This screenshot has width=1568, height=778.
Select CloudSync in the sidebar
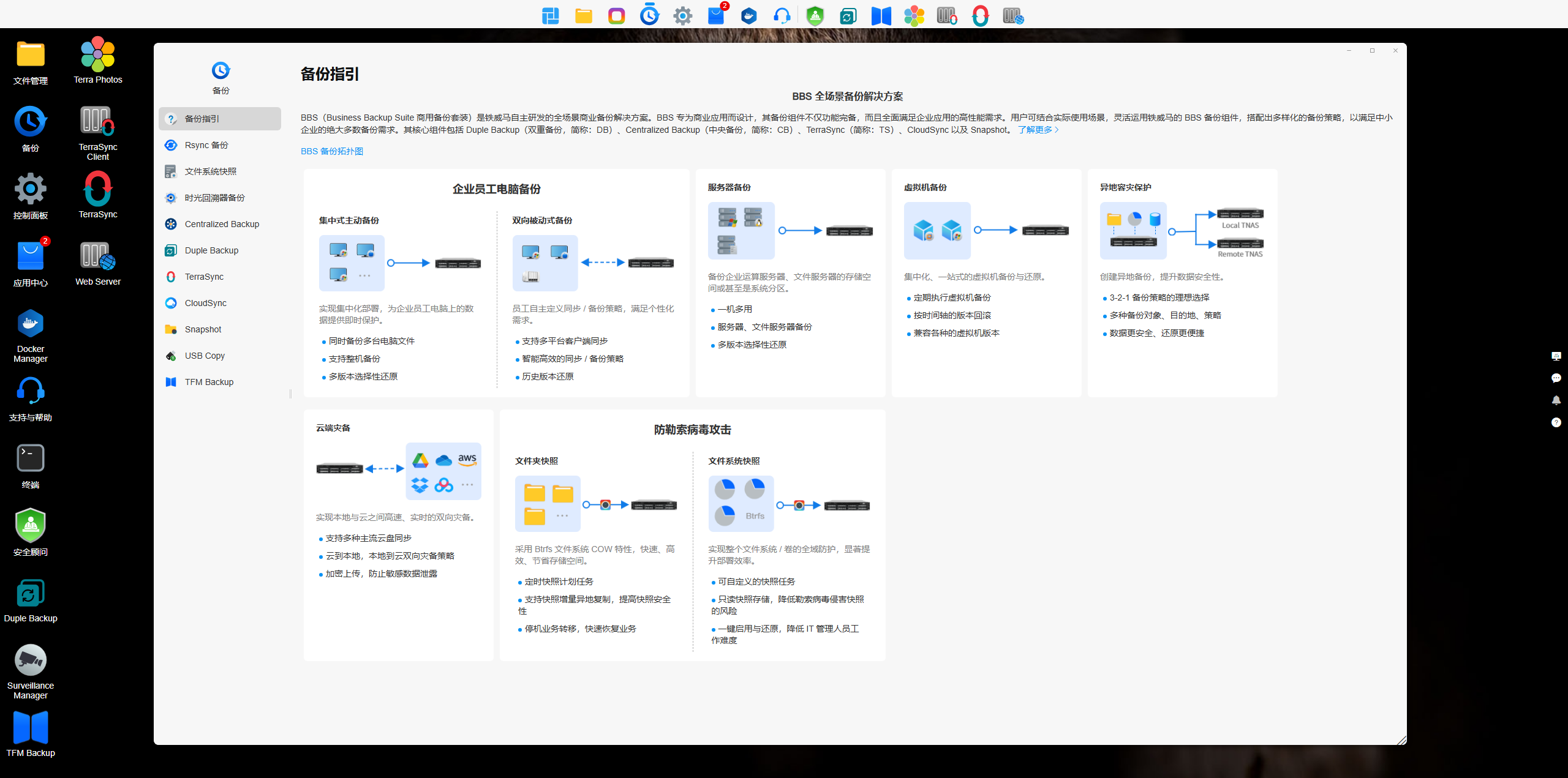220,303
